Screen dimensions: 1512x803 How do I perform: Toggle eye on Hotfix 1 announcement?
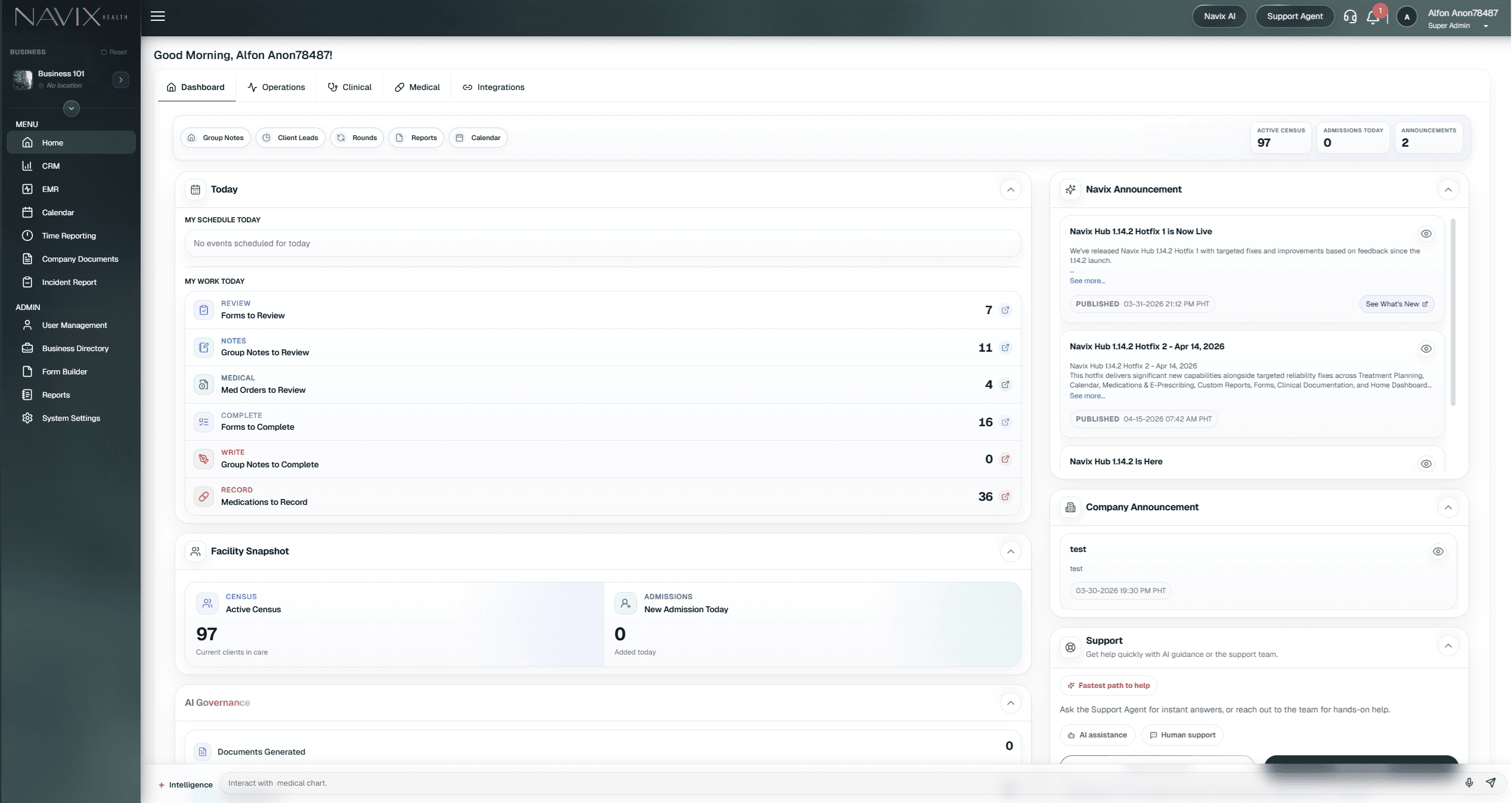click(1426, 234)
